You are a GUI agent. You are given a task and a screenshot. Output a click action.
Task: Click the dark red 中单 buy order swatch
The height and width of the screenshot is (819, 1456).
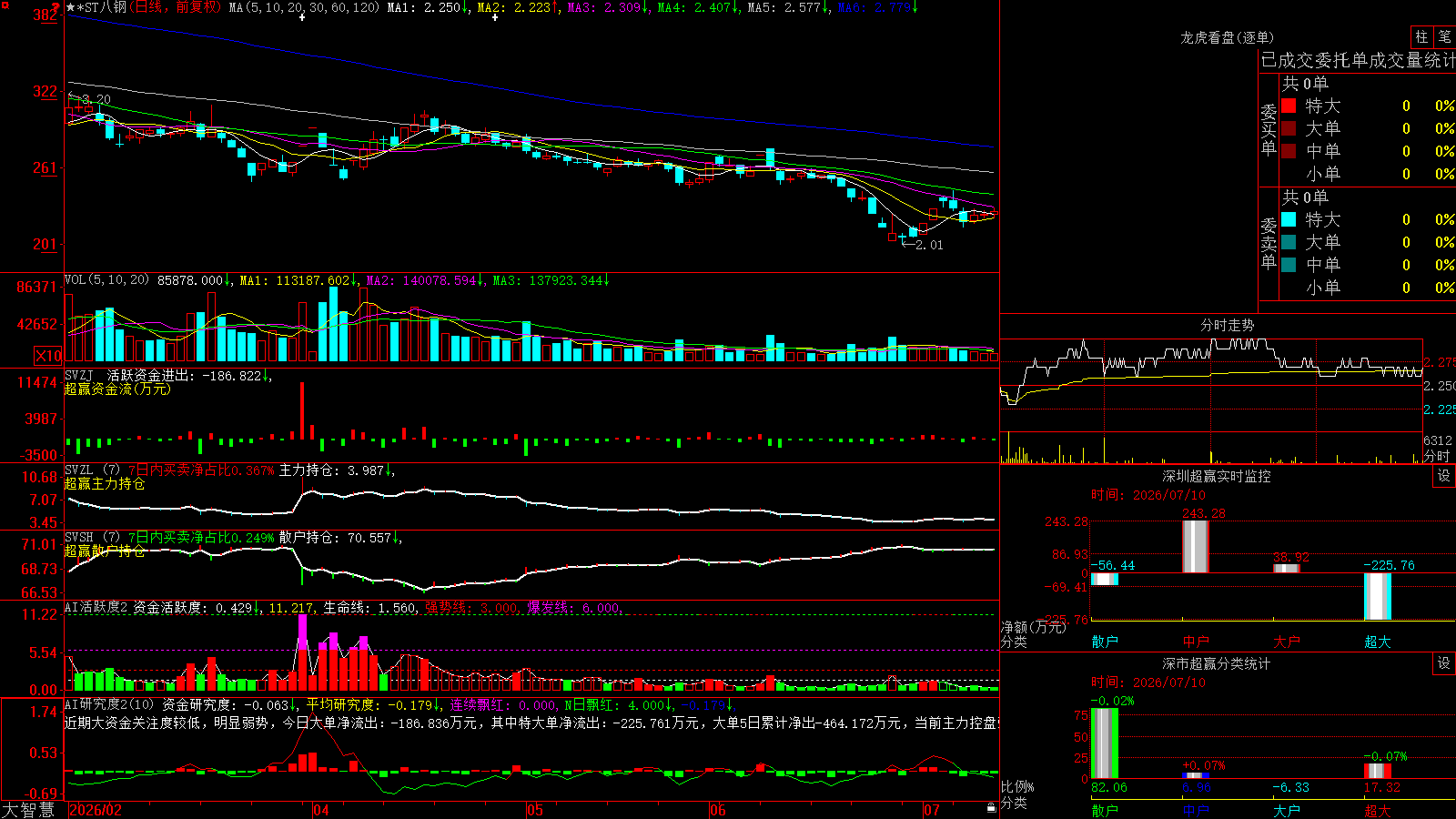point(1289,151)
